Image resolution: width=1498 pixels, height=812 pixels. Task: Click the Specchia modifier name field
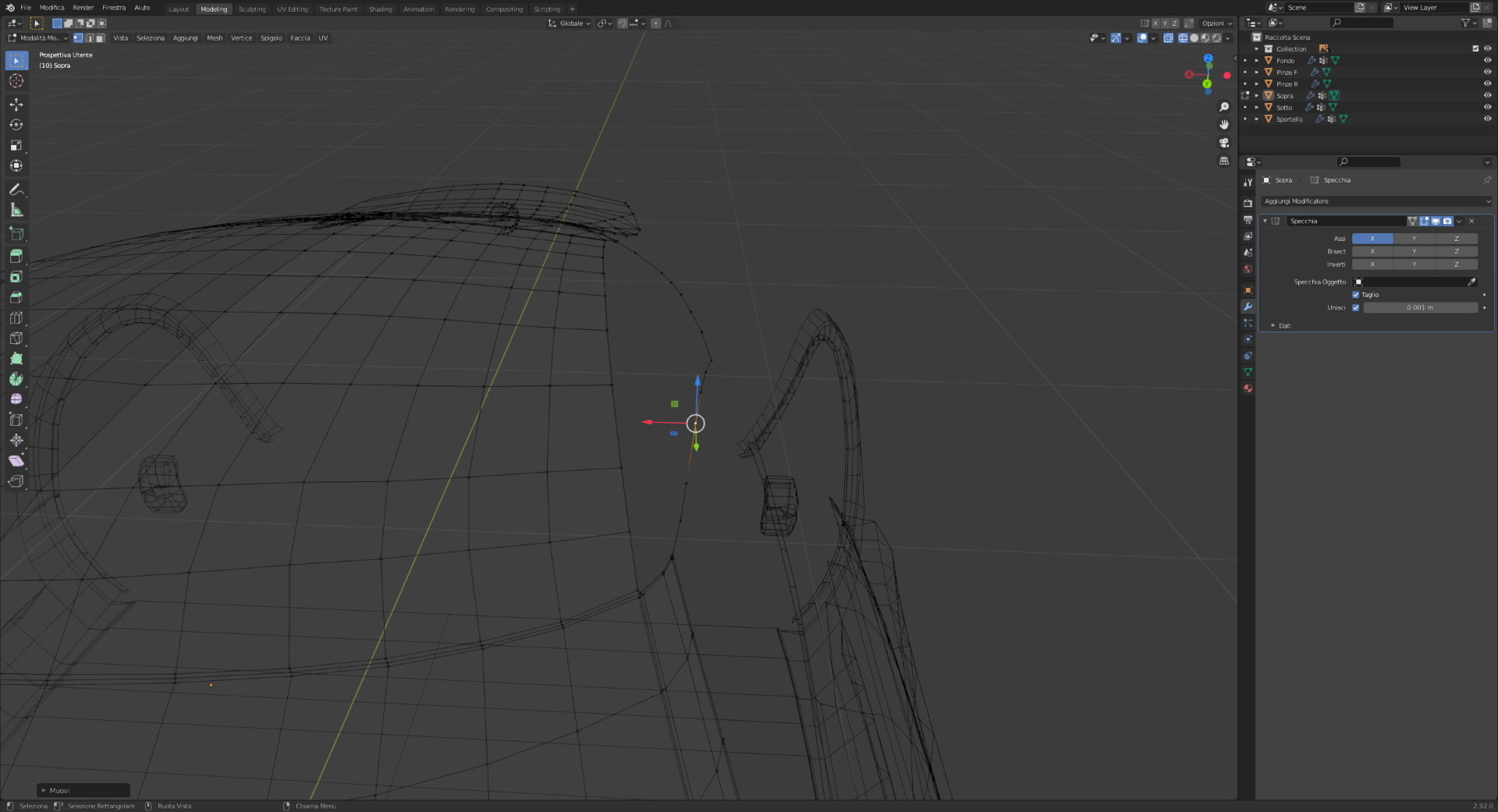point(1346,221)
